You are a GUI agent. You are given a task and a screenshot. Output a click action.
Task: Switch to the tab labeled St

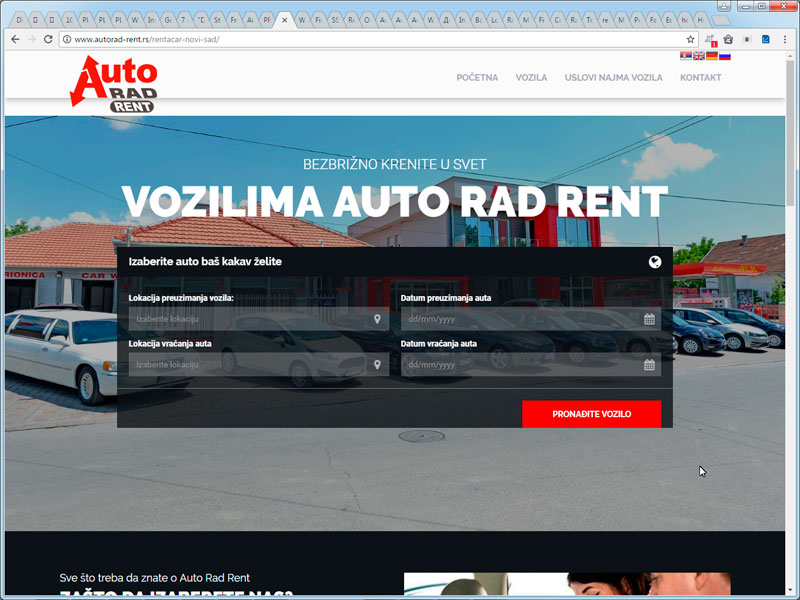pos(217,20)
